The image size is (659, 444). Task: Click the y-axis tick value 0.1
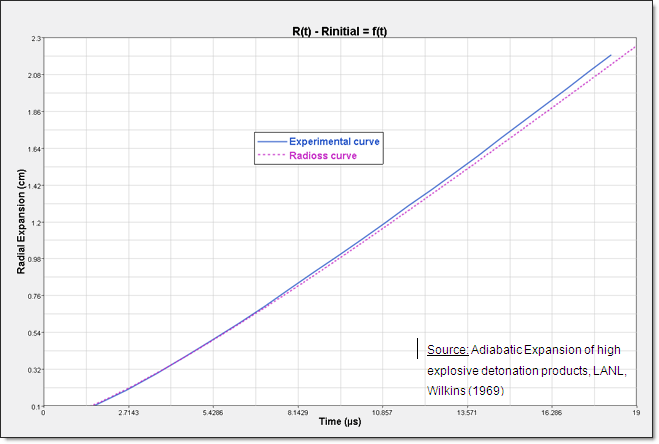point(35,406)
